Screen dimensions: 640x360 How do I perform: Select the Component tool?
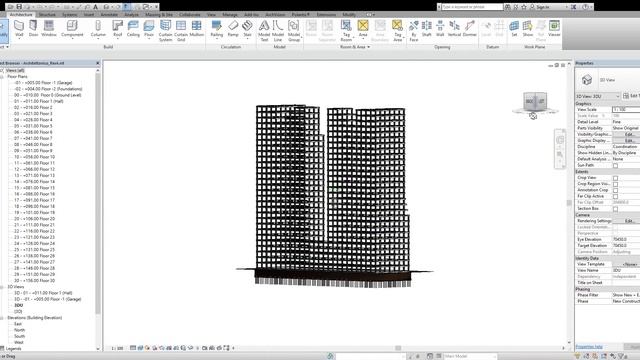pos(72,29)
